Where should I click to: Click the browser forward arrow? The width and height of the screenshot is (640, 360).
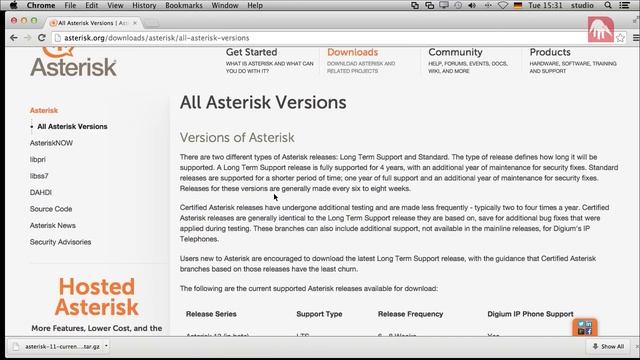click(27, 38)
